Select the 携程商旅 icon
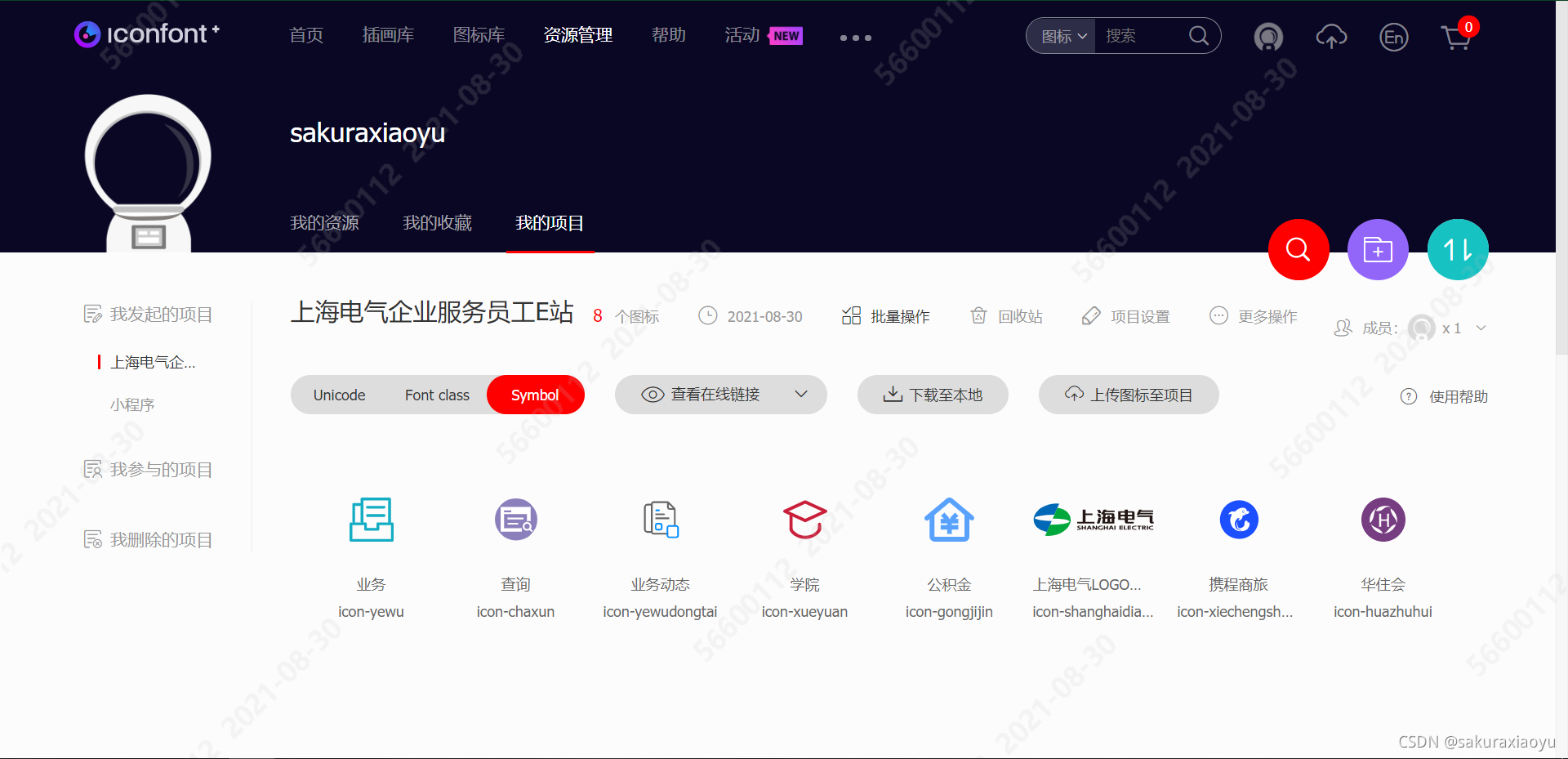Image resolution: width=1568 pixels, height=759 pixels. point(1239,520)
